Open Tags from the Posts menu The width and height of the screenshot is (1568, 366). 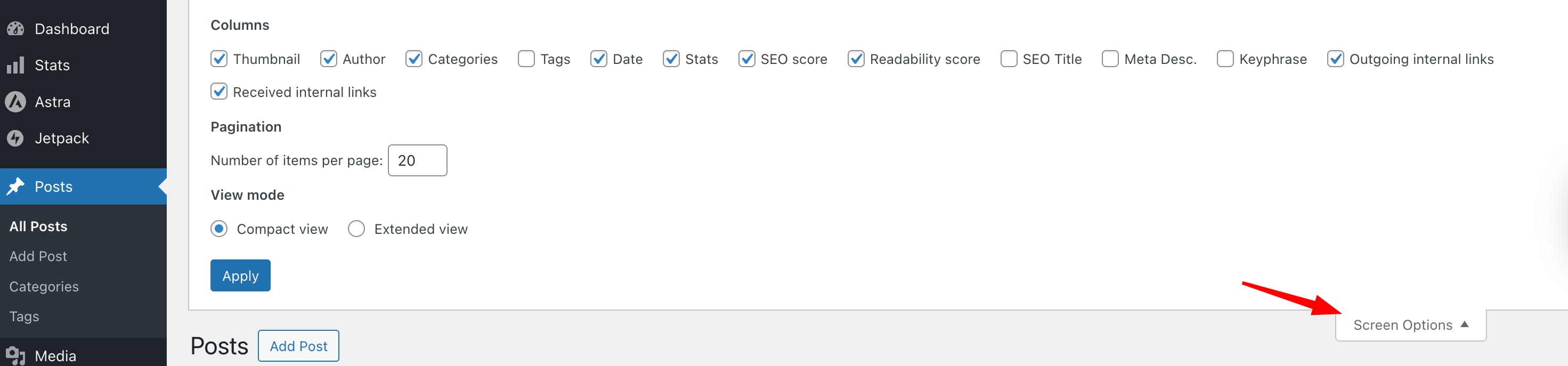(23, 316)
